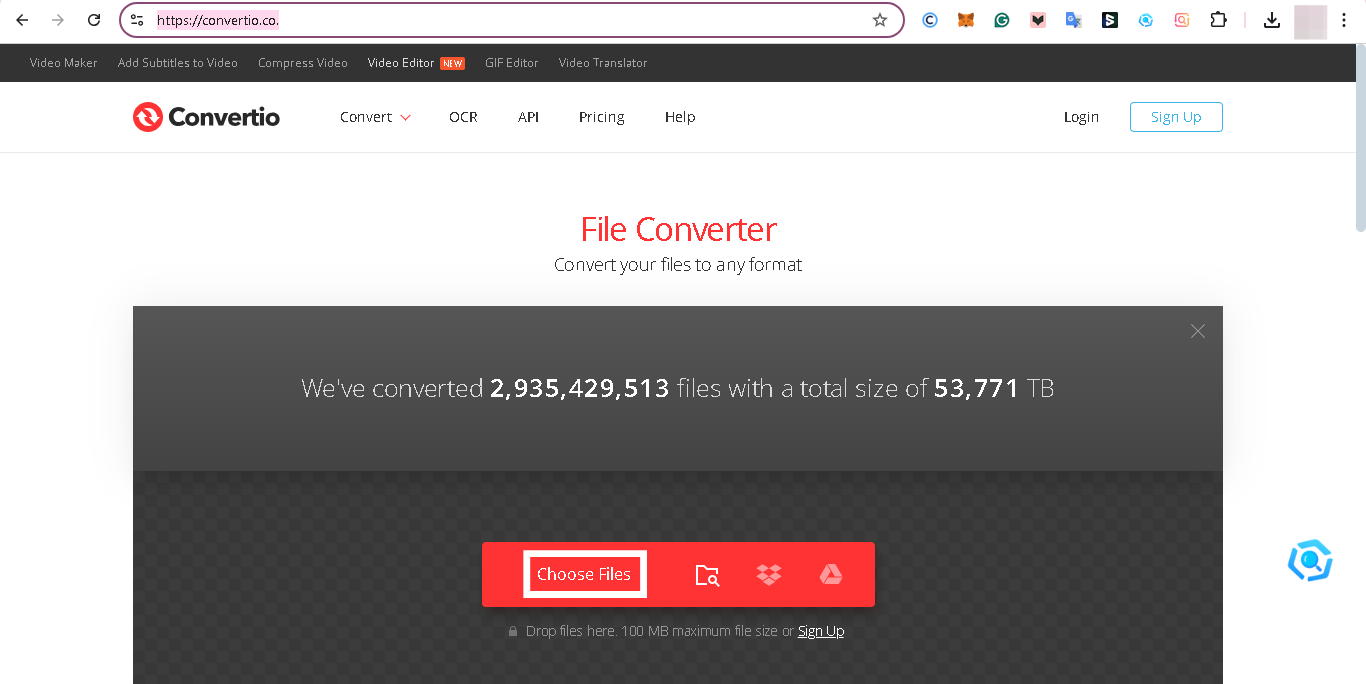This screenshot has height=684, width=1366.
Task: Click the Dropbox upload icon
Action: tap(769, 575)
